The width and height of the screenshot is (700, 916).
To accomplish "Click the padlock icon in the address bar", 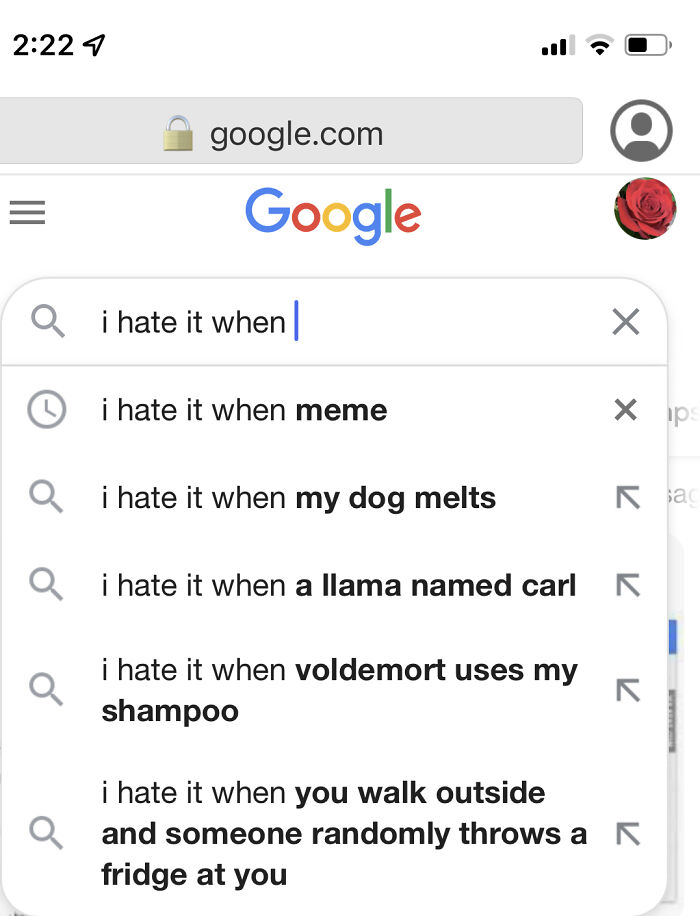I will coord(176,130).
